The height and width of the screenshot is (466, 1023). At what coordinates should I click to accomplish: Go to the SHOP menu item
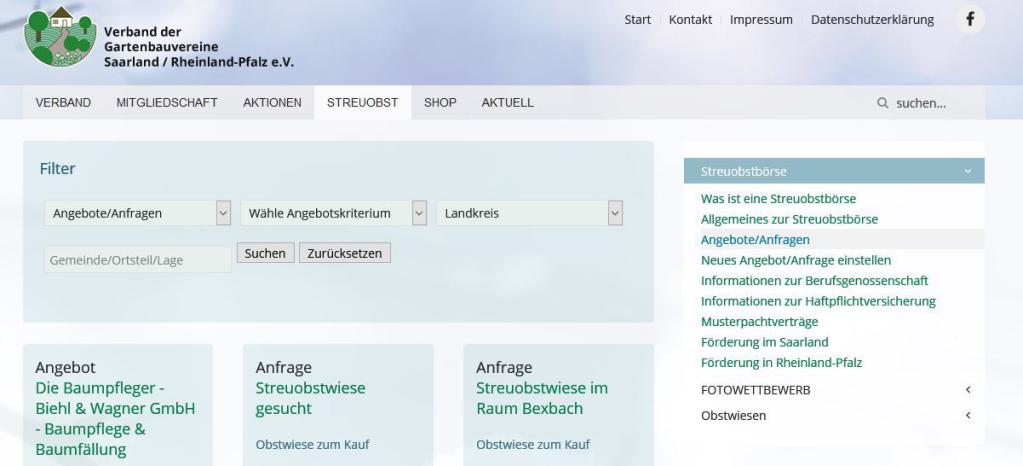(x=440, y=103)
